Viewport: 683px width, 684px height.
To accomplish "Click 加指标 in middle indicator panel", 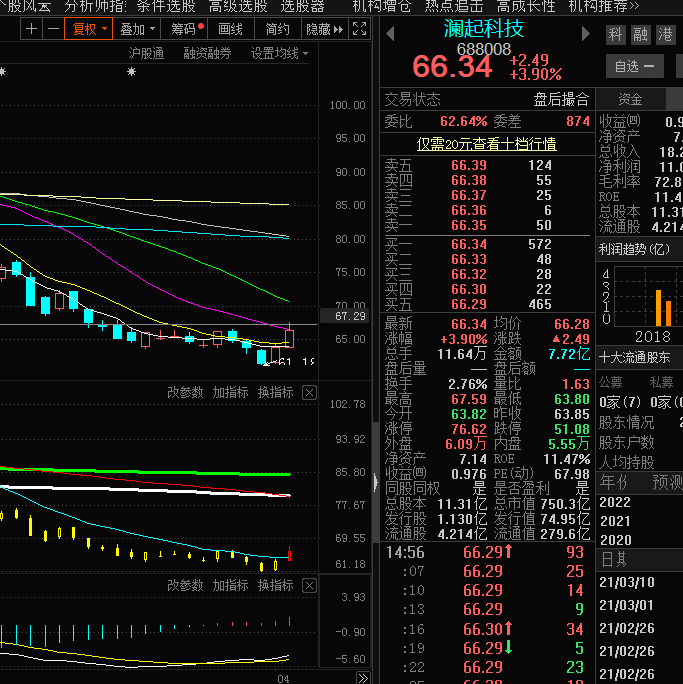I will 230,392.
